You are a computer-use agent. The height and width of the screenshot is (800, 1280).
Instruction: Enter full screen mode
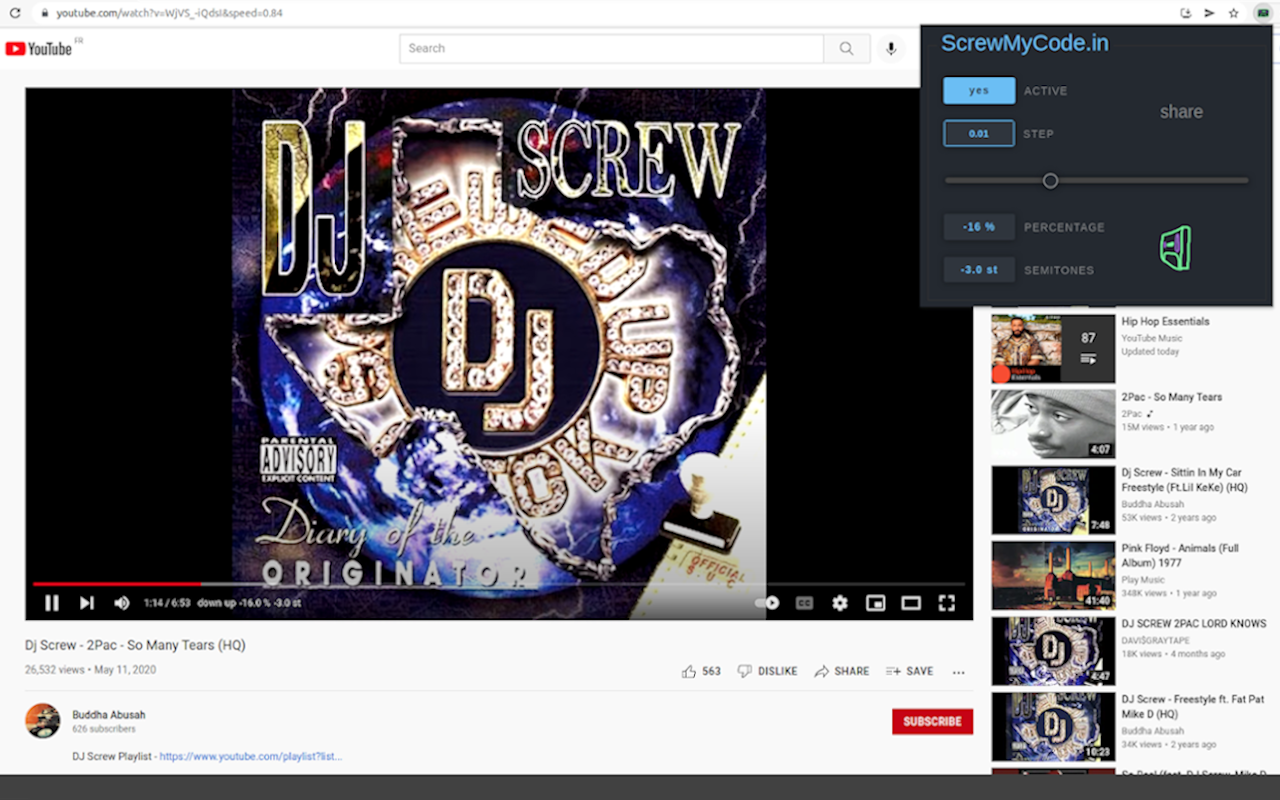pyautogui.click(x=946, y=603)
